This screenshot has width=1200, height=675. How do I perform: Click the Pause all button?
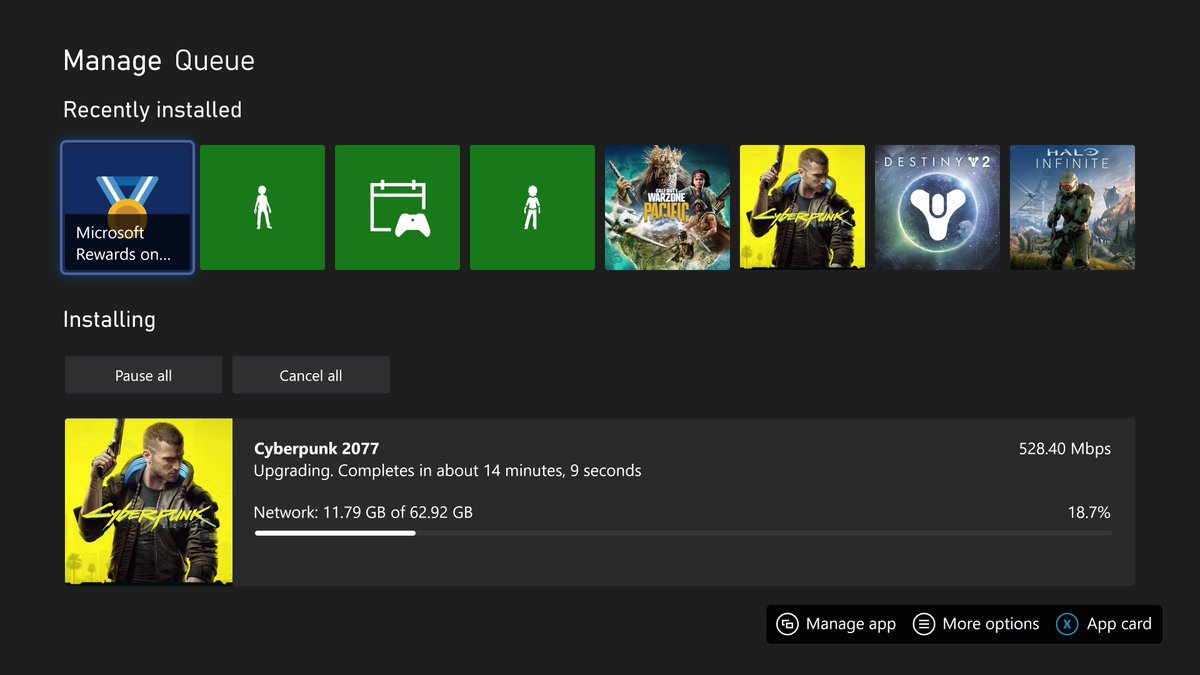coord(143,375)
